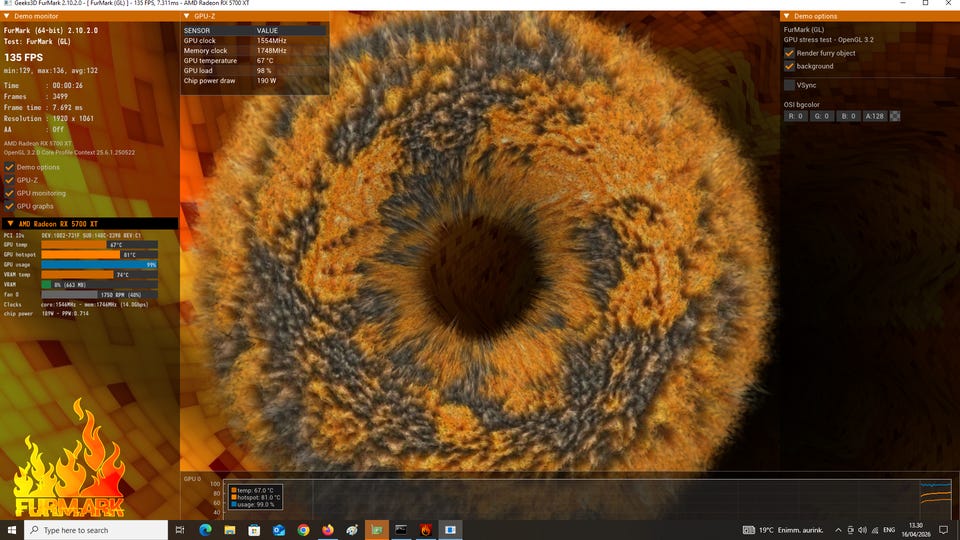
Task: Switch to the last blue window taskbar icon
Action: [x=450, y=530]
